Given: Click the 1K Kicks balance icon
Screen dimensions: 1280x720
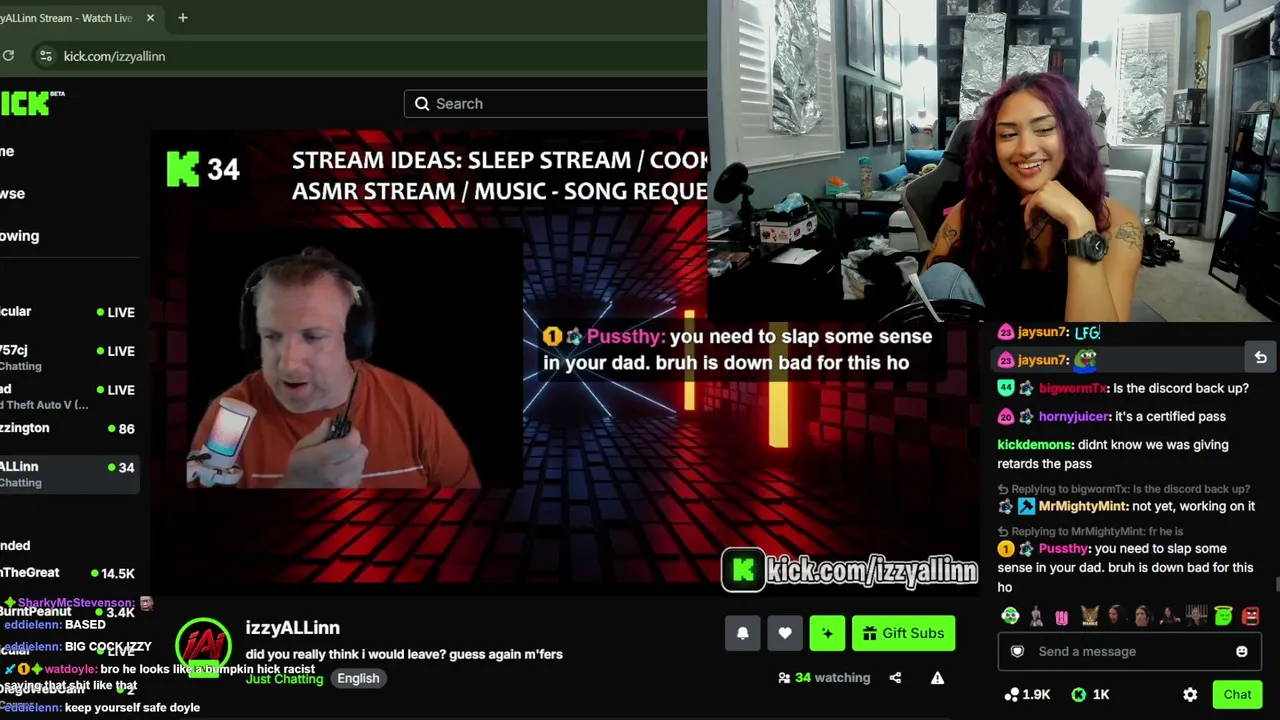Looking at the screenshot, I should tap(1079, 695).
